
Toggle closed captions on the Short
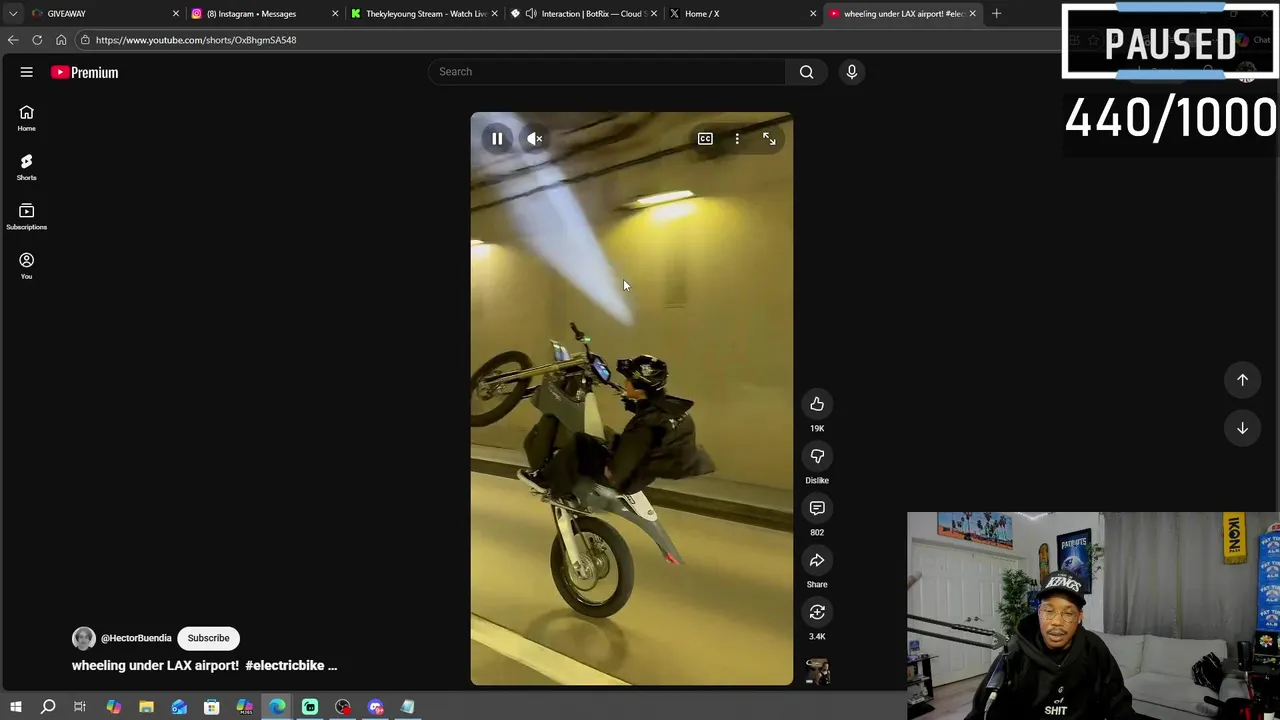click(x=705, y=139)
